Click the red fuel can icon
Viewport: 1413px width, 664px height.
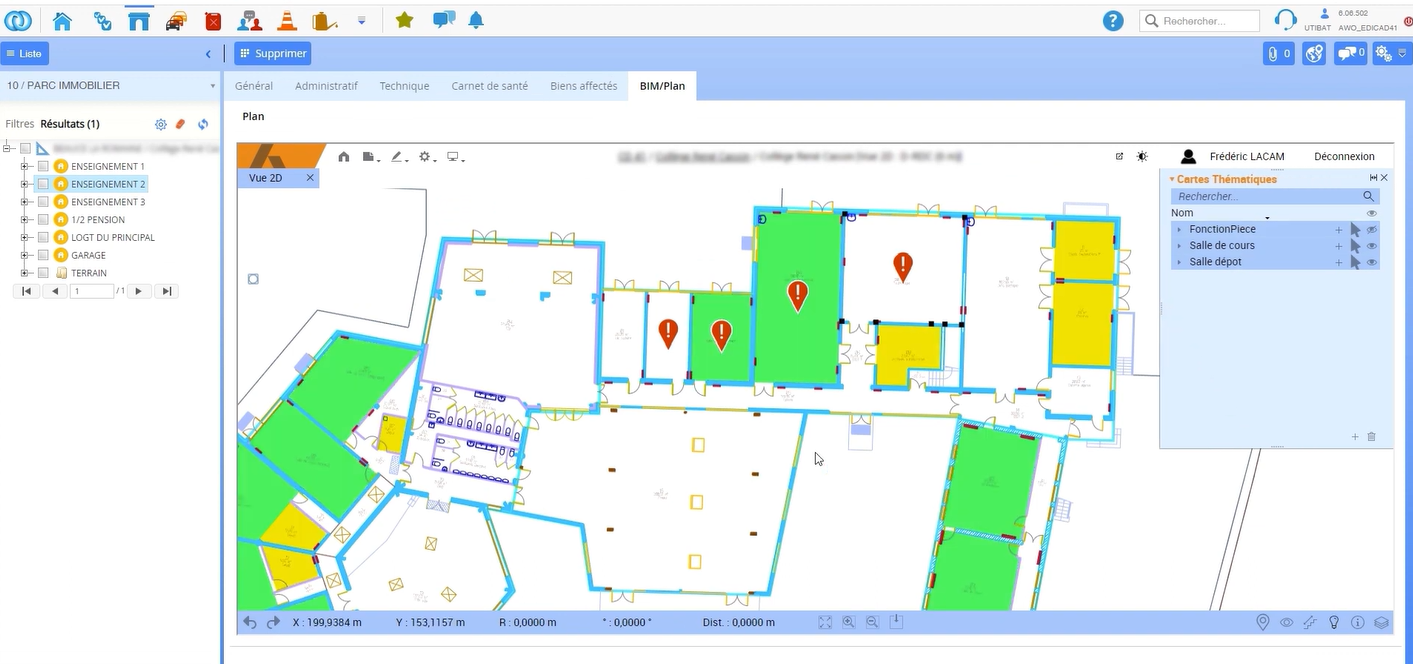click(x=213, y=21)
